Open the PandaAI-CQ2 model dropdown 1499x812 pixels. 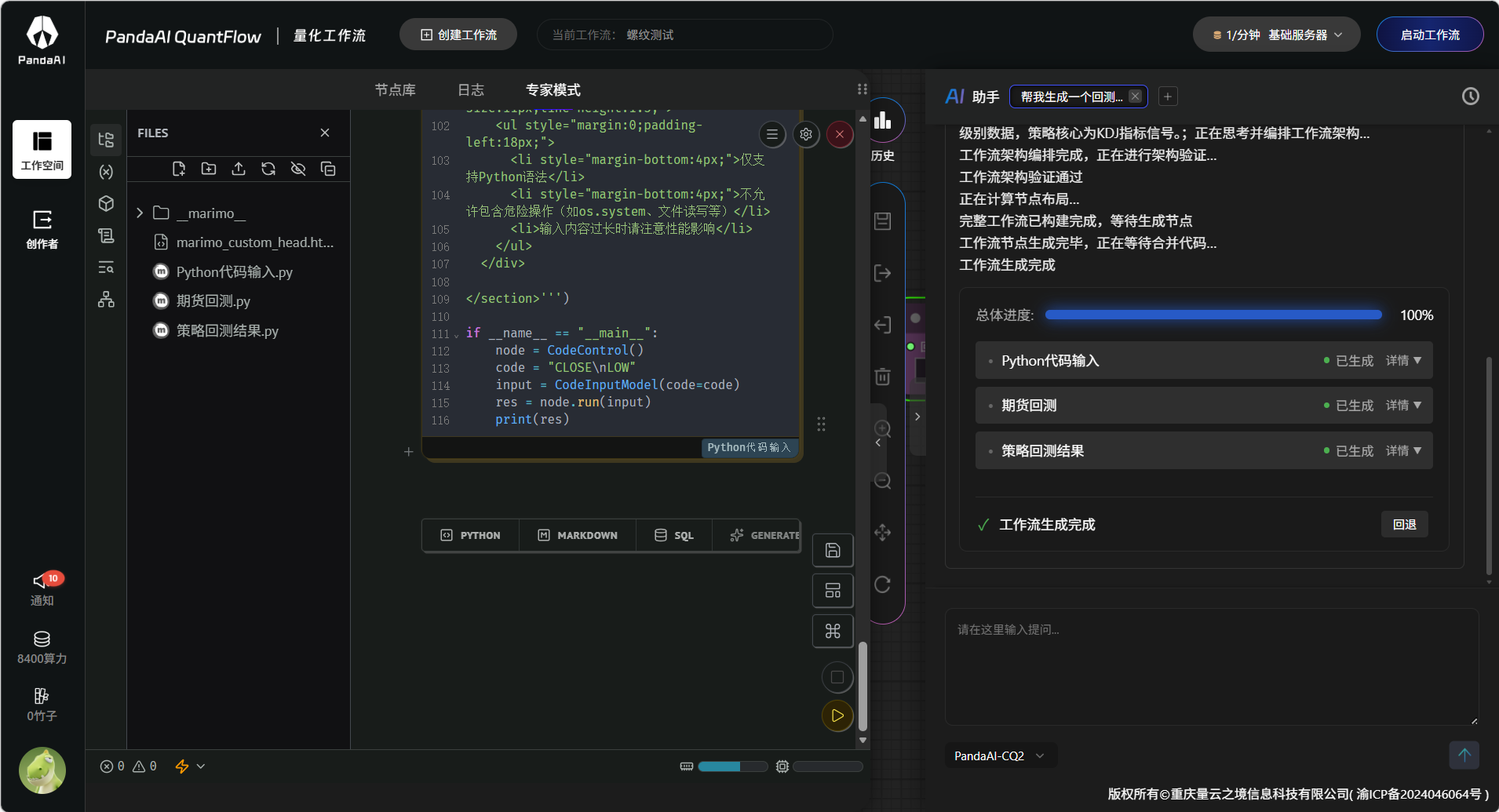(1000, 756)
